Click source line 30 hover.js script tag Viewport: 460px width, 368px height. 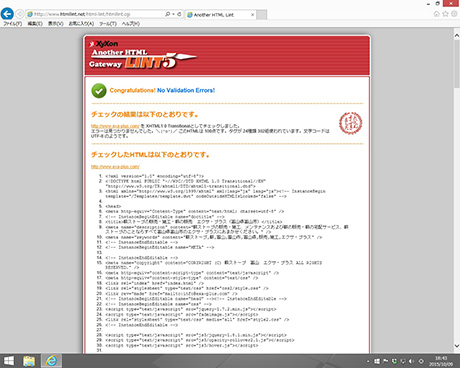pos(182,346)
